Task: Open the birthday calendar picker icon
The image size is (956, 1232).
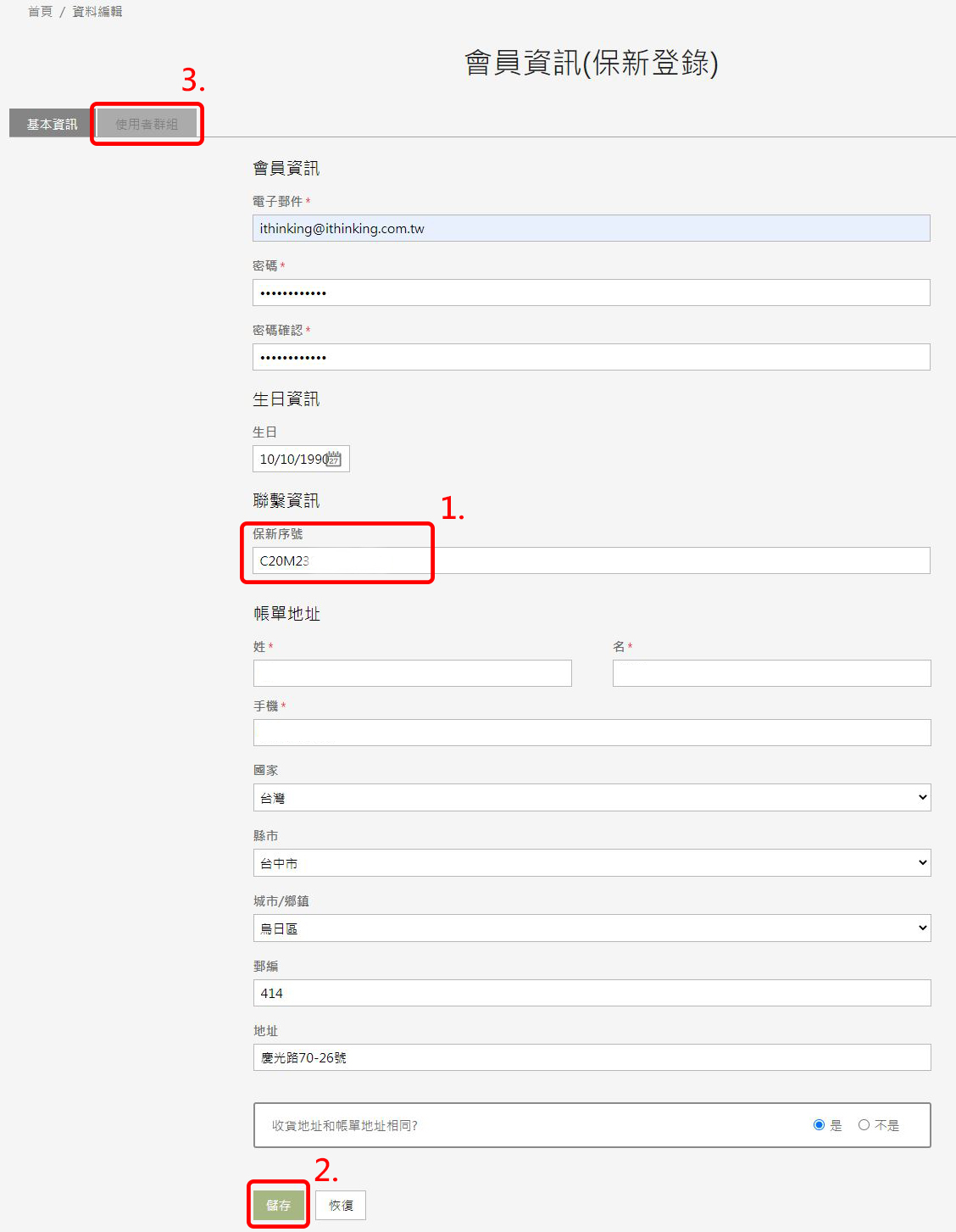Action: click(x=334, y=459)
